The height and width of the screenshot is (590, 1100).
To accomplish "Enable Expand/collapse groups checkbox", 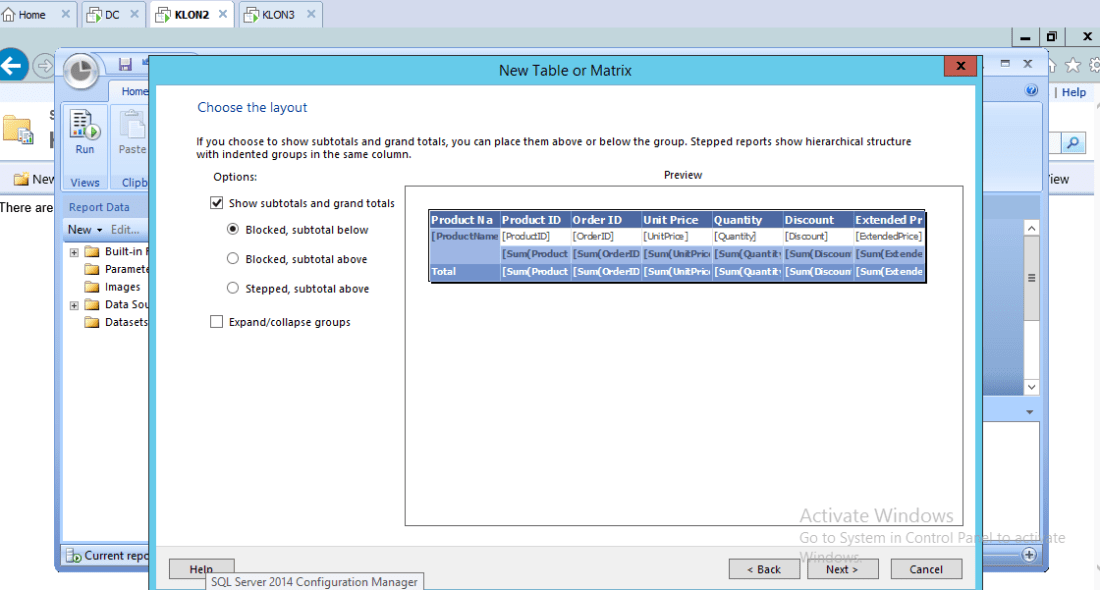I will [217, 322].
